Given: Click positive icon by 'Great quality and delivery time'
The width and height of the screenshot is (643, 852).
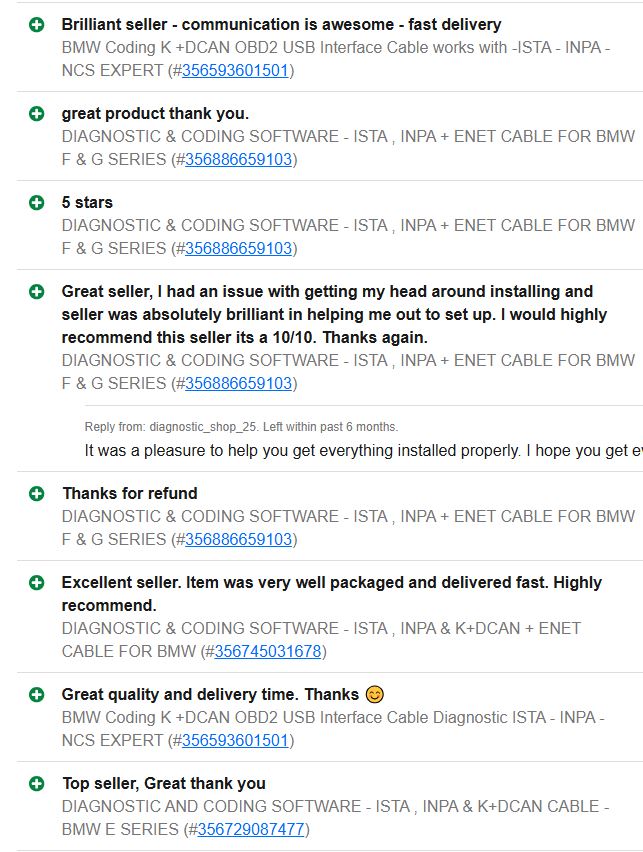Looking at the screenshot, I should pyautogui.click(x=36, y=694).
